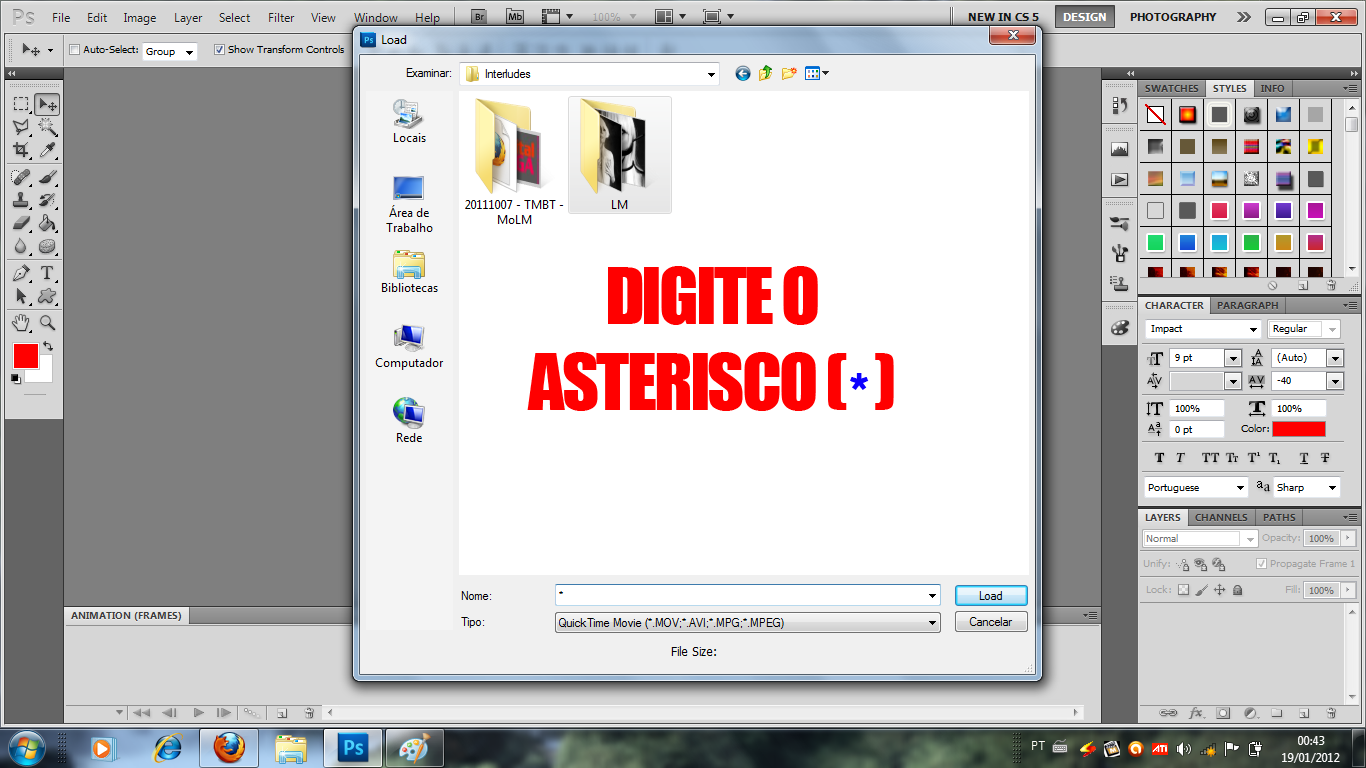The image size is (1366, 768).
Task: Select the Zoom tool
Action: click(47, 323)
